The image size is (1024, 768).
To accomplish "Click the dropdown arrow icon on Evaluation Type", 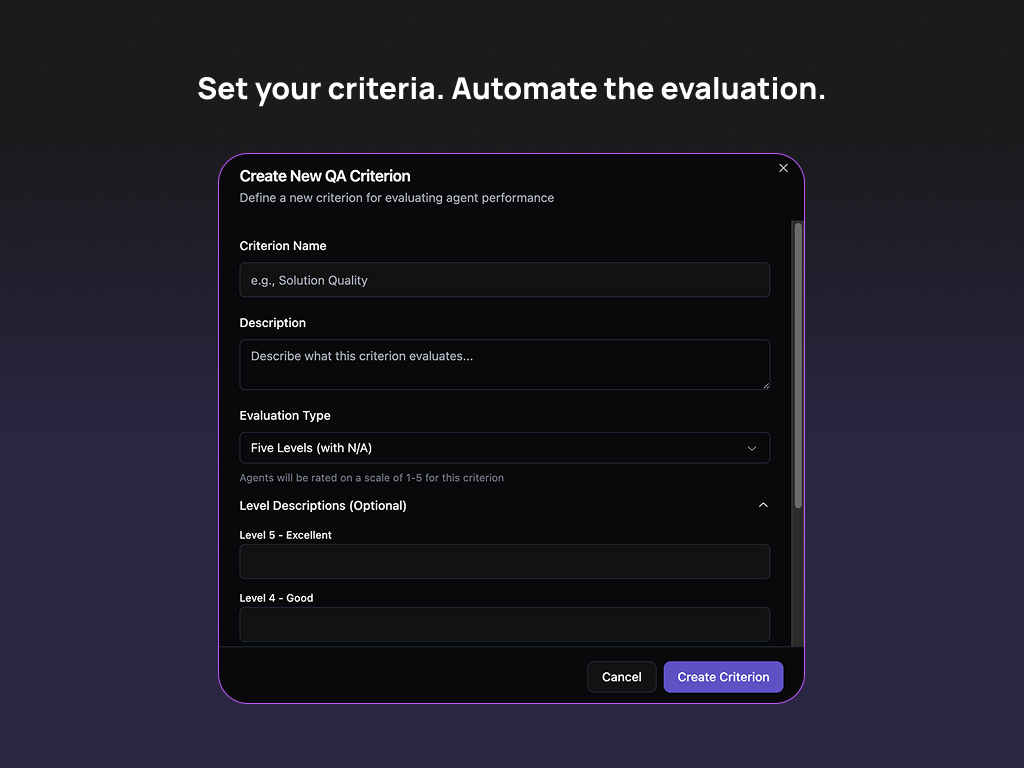I will click(x=752, y=448).
